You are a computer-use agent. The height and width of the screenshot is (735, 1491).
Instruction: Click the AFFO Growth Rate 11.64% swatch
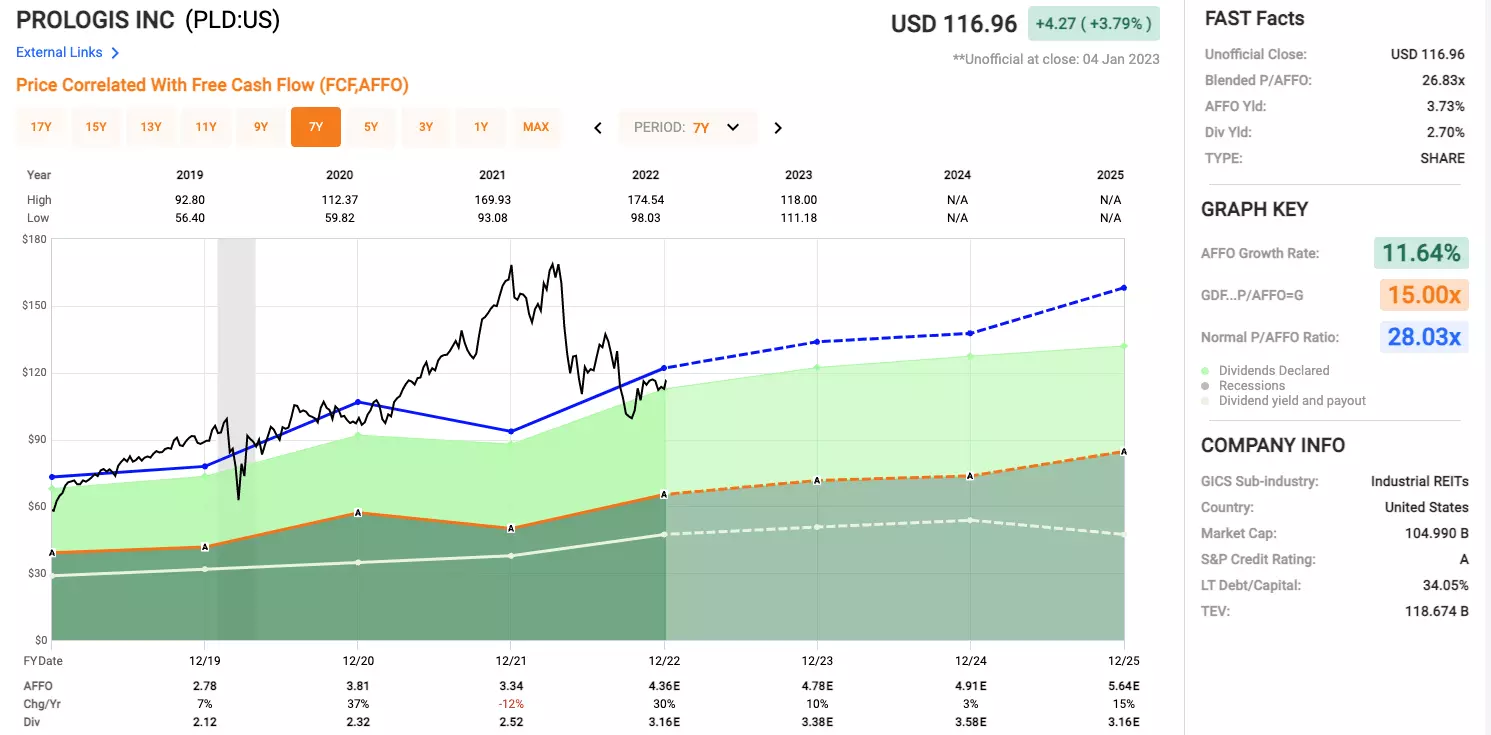coord(1421,253)
